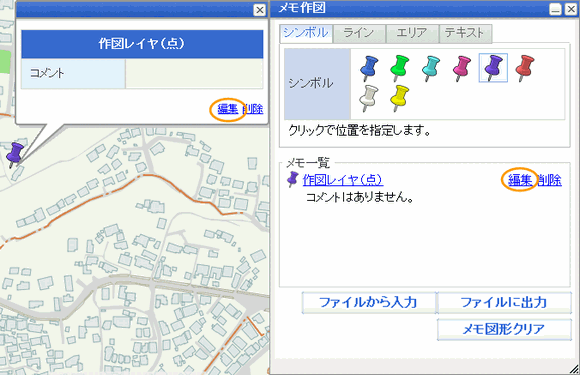Screen dimensions: 580x375
Task: Click 削除 link in the map popup
Action: (x=253, y=109)
